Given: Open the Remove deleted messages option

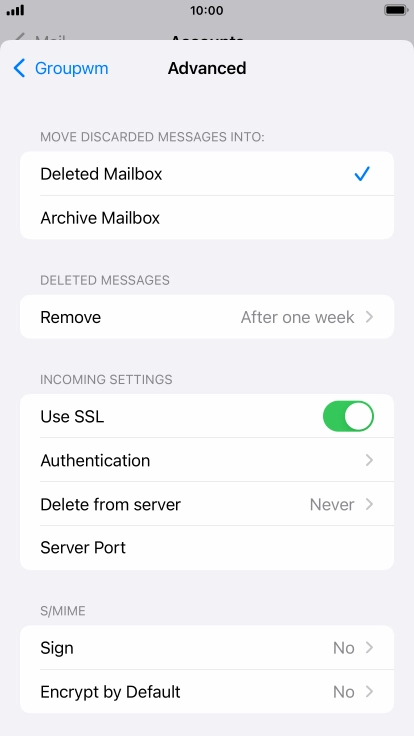Looking at the screenshot, I should (x=207, y=317).
